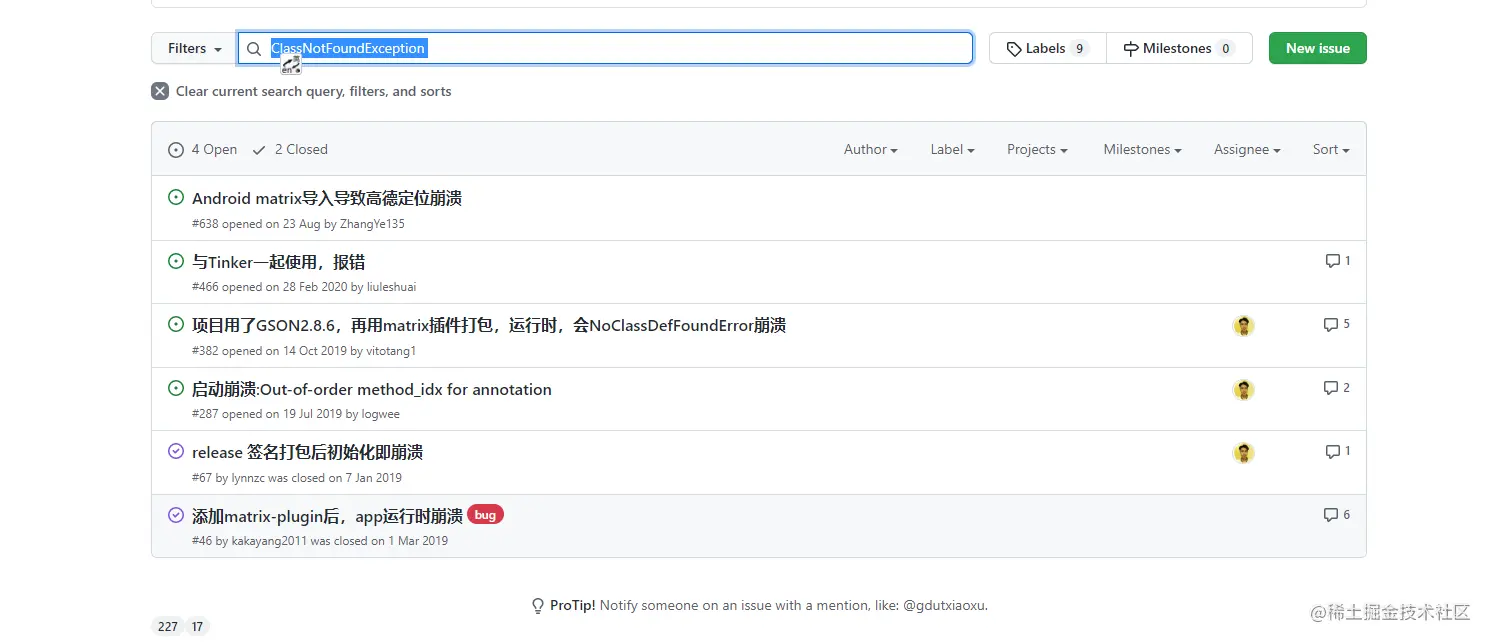The image size is (1490, 642).
Task: Open the comment on release 签名 issue
Action: click(1337, 451)
